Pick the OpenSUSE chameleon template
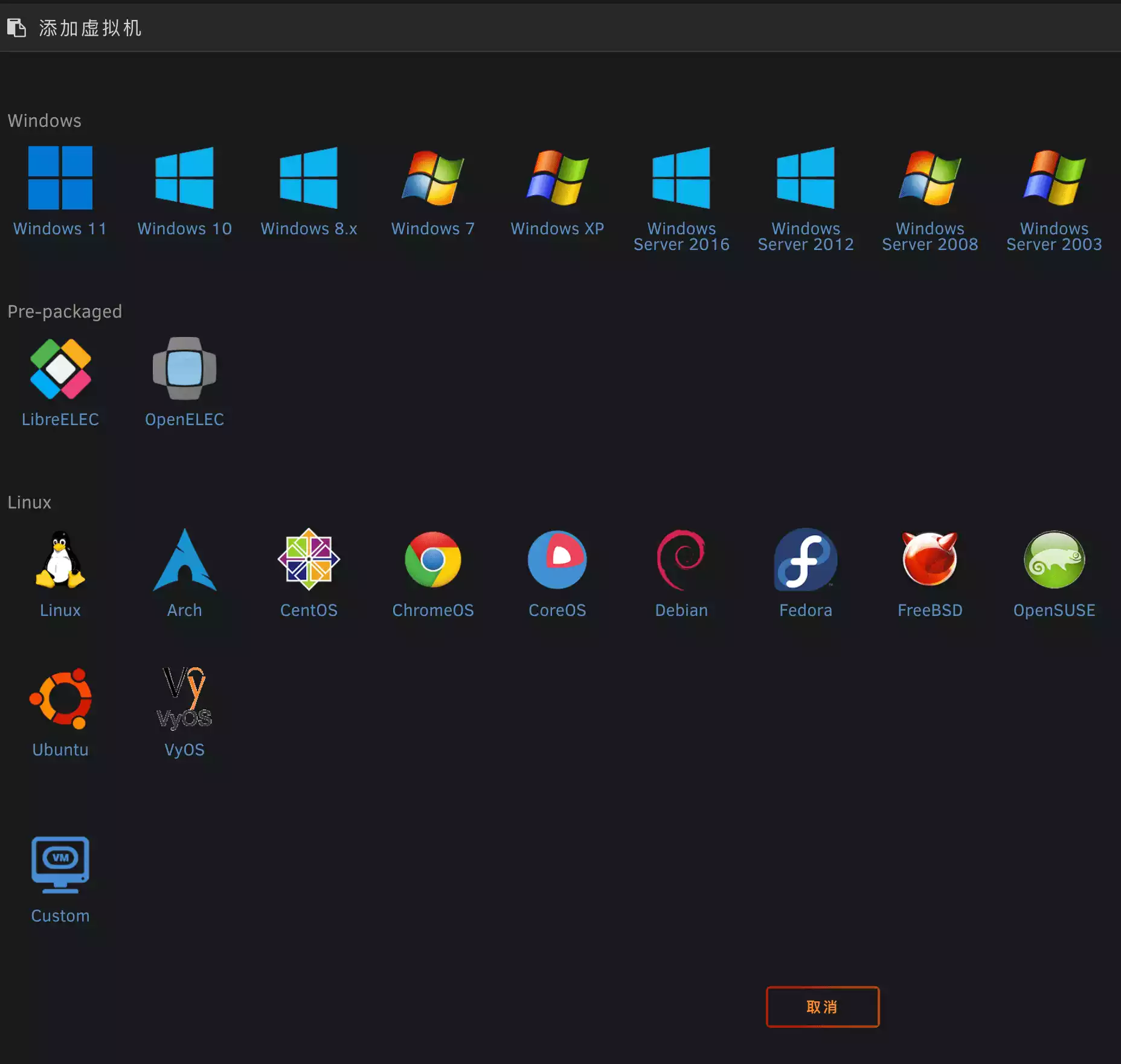 [x=1054, y=560]
